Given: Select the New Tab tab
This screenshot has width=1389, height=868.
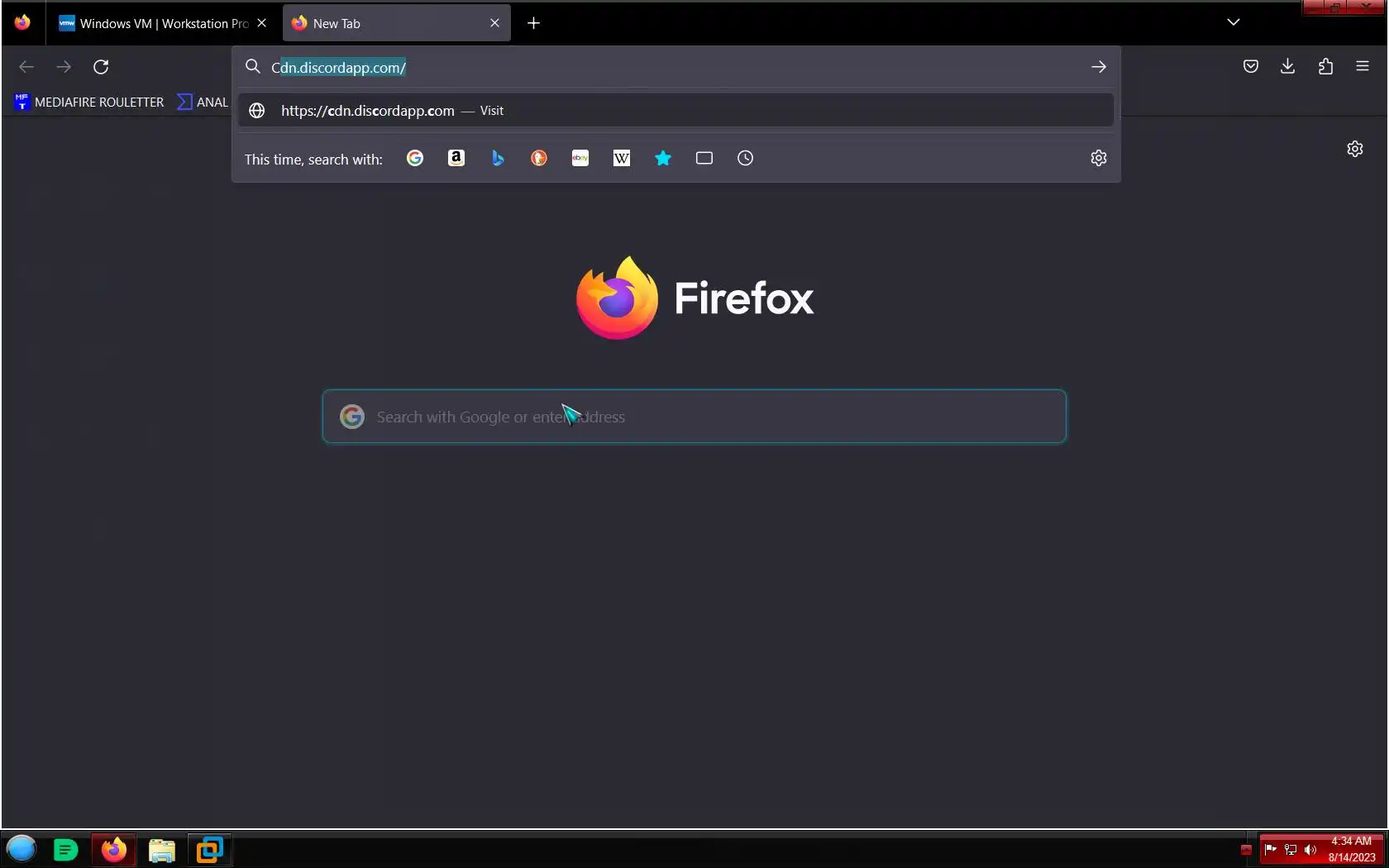Looking at the screenshot, I should click(397, 23).
